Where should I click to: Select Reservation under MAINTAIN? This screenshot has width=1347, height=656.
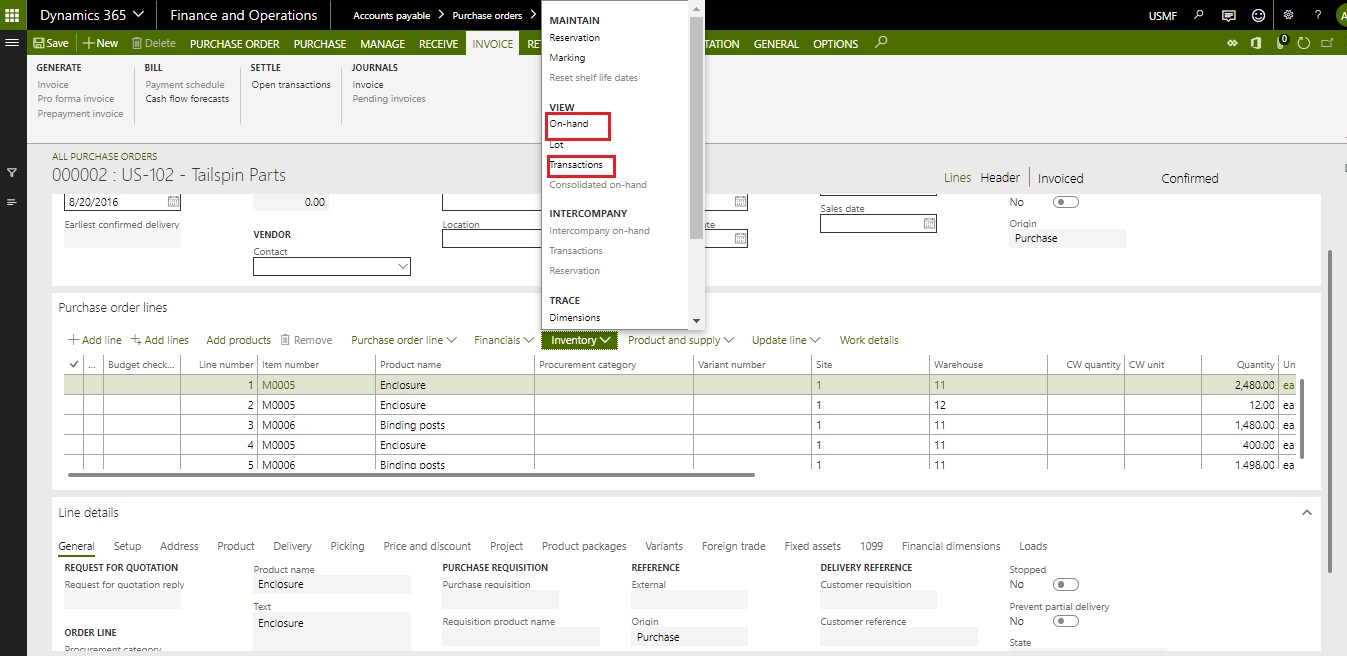[575, 38]
